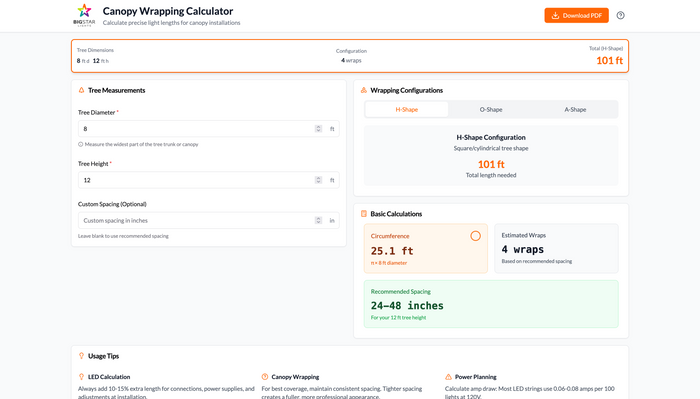Click the Power Planning warning icon

pos(448,377)
